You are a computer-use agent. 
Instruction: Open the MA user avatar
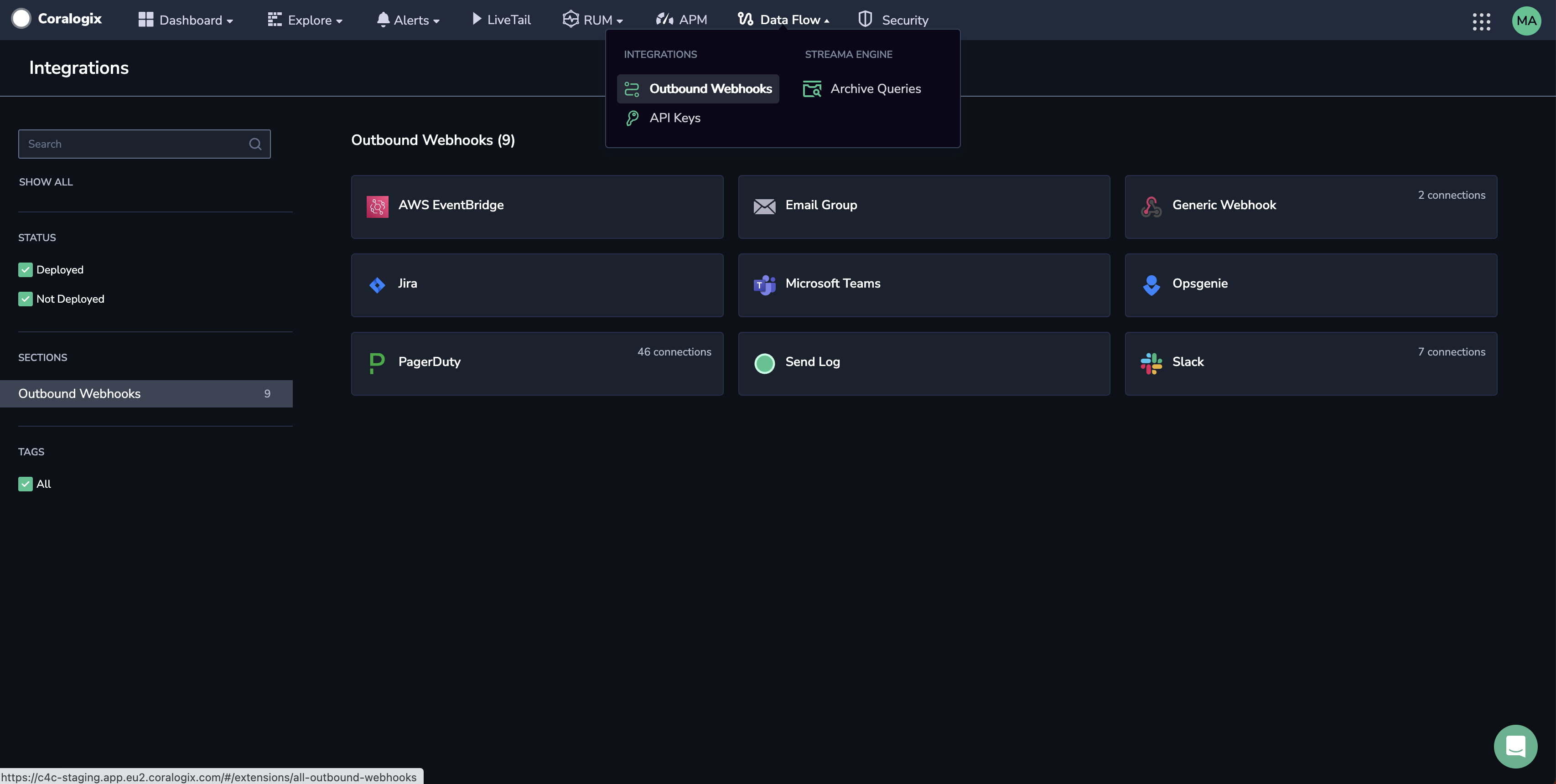pyautogui.click(x=1526, y=21)
